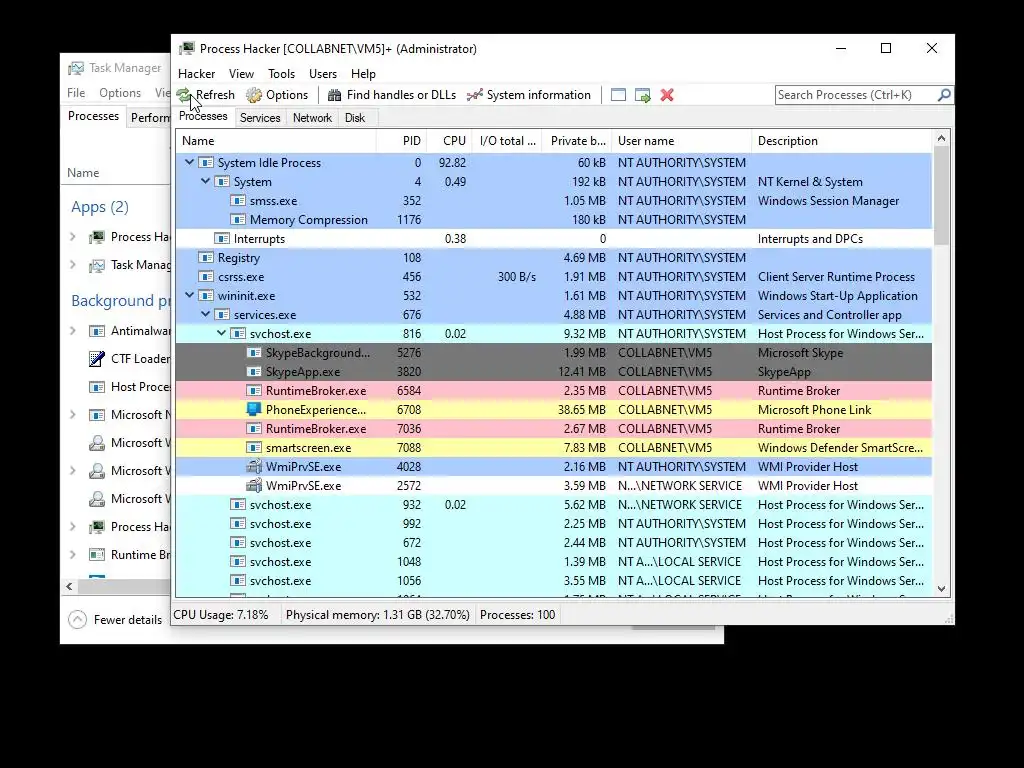Click Processes: 100 status bar entry
The image size is (1024, 768).
pyautogui.click(x=517, y=615)
